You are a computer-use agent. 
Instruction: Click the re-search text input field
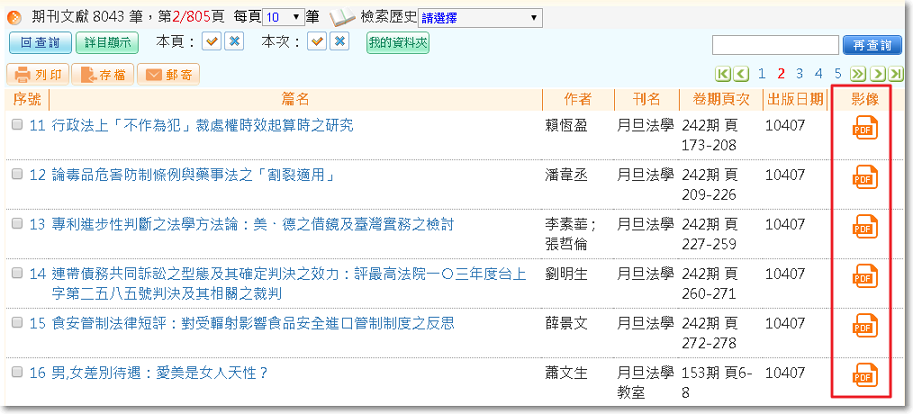775,46
